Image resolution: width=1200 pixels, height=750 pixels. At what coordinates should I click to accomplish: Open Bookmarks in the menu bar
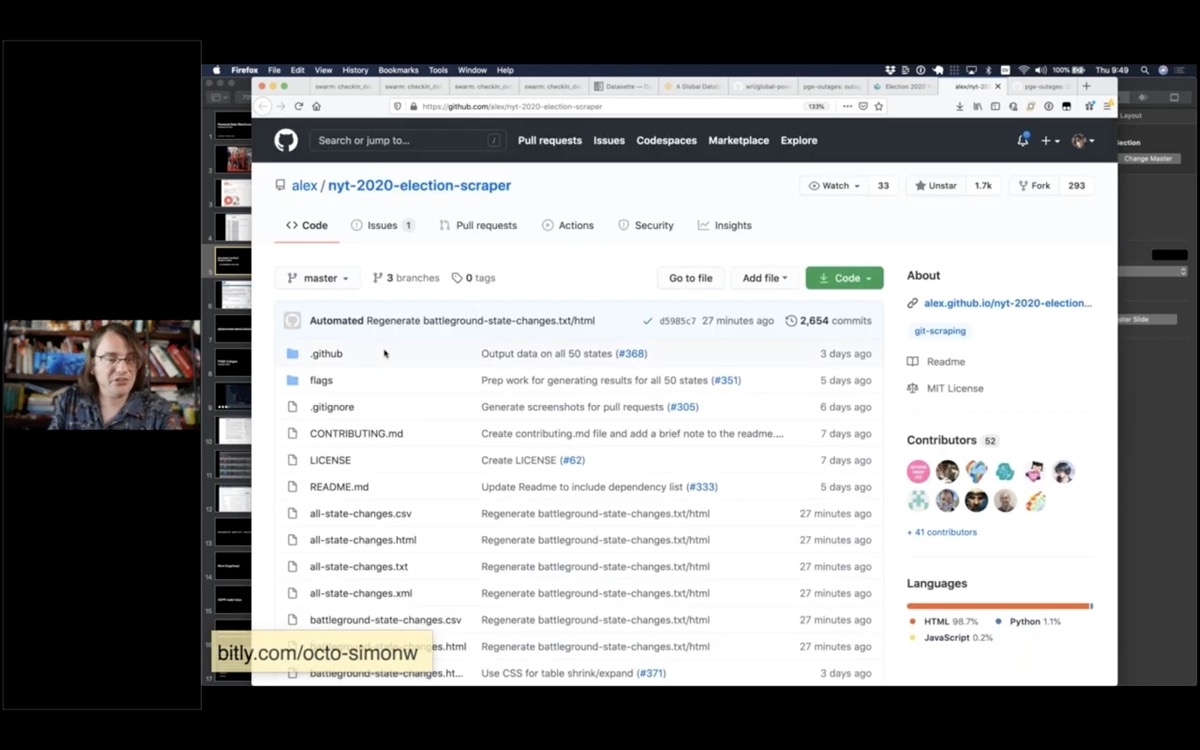(398, 70)
